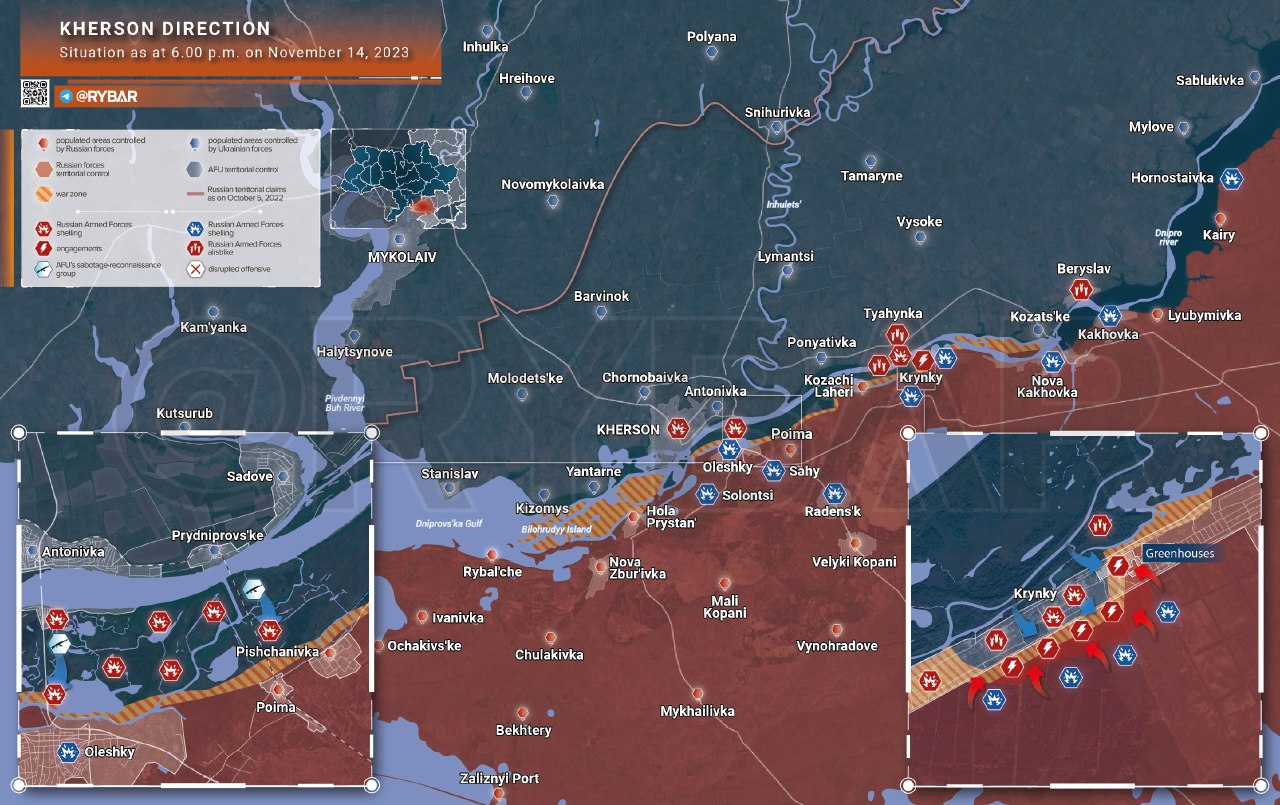Click the Lyubymivka town label
Image resolution: width=1280 pixels, height=805 pixels.
[x=1204, y=315]
